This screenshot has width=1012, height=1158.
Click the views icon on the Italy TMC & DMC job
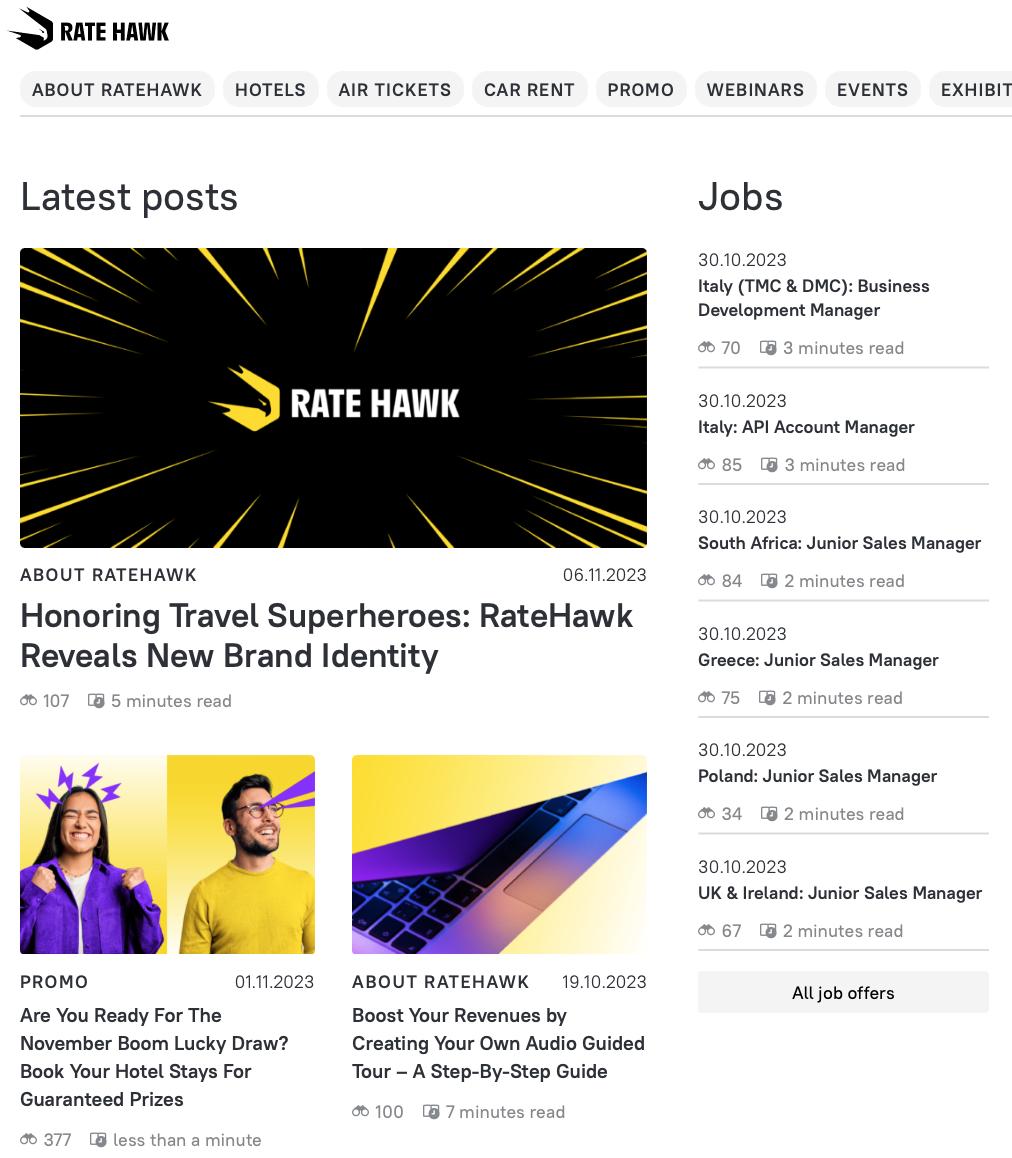pyautogui.click(x=705, y=347)
